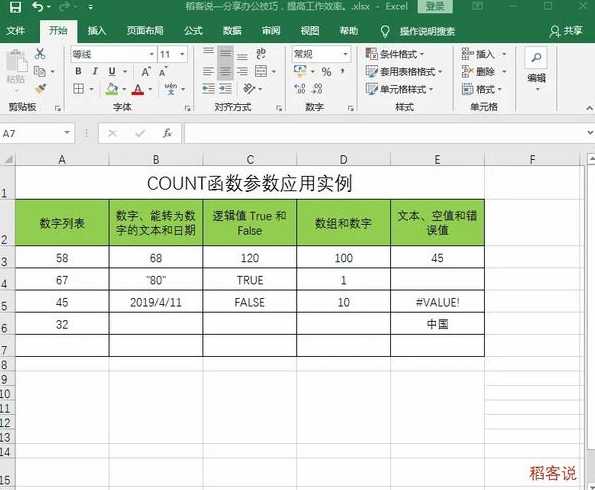Select cell containing #VALUE!
595x490 pixels.
pos(437,302)
